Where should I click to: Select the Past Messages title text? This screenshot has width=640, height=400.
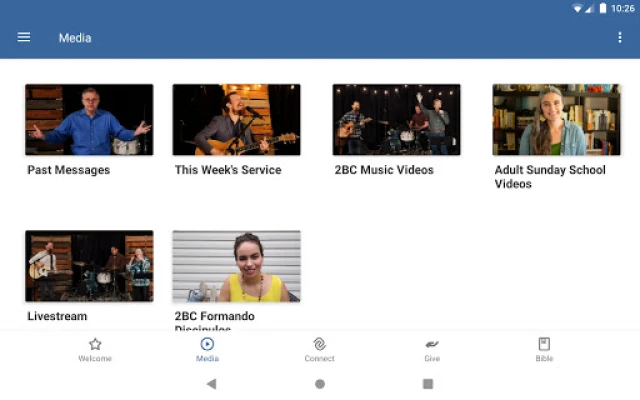(69, 170)
